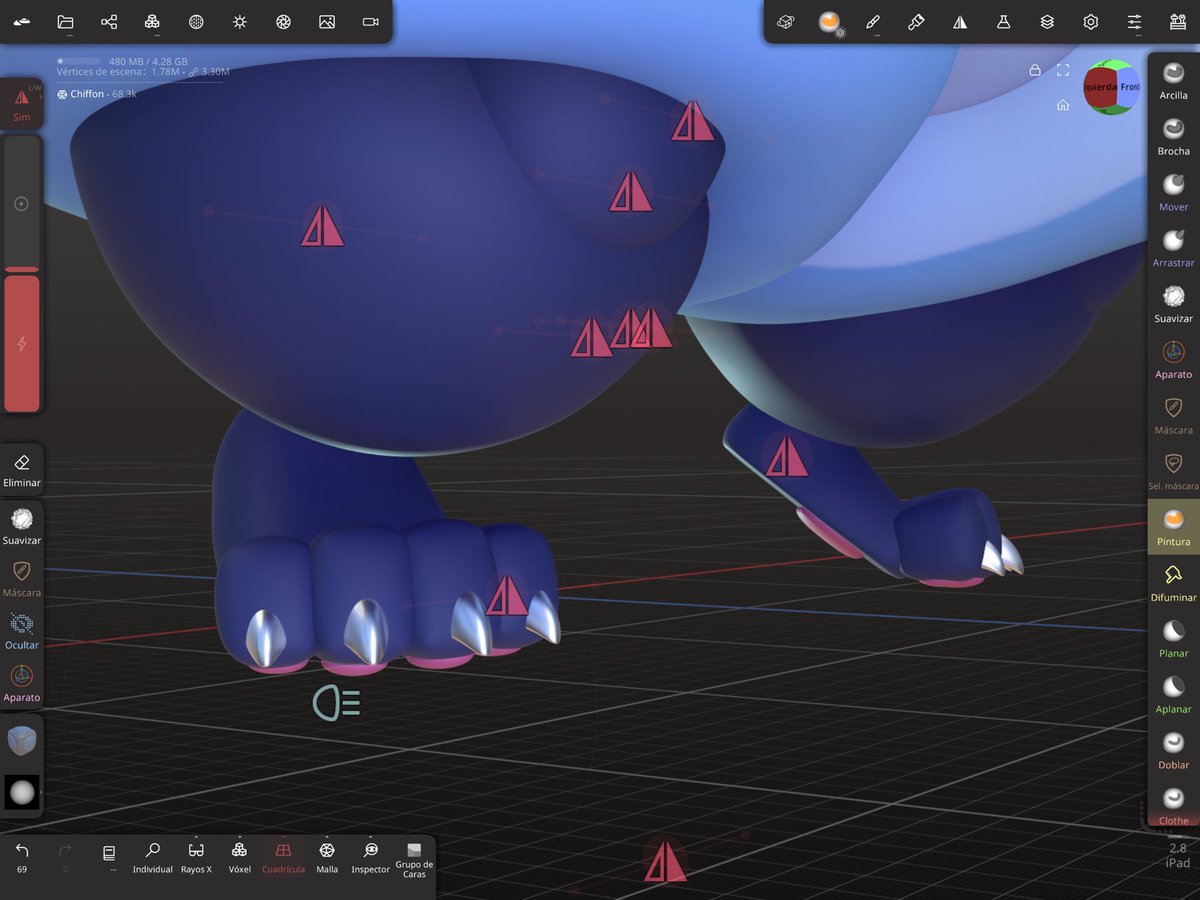Open the bottom bar shortcuts menu
1200x900 pixels.
110,857
